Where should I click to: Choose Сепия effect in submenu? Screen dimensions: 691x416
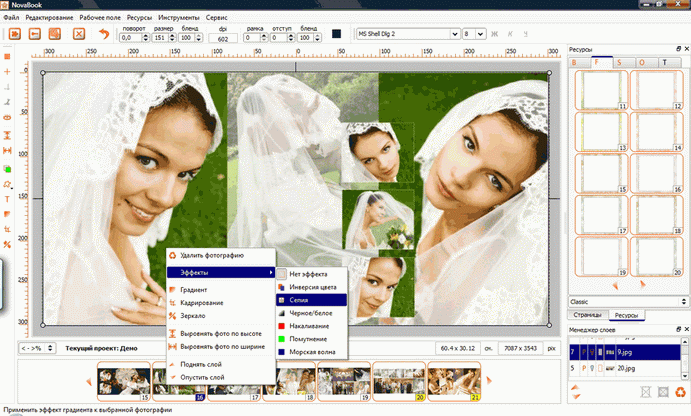coord(312,300)
